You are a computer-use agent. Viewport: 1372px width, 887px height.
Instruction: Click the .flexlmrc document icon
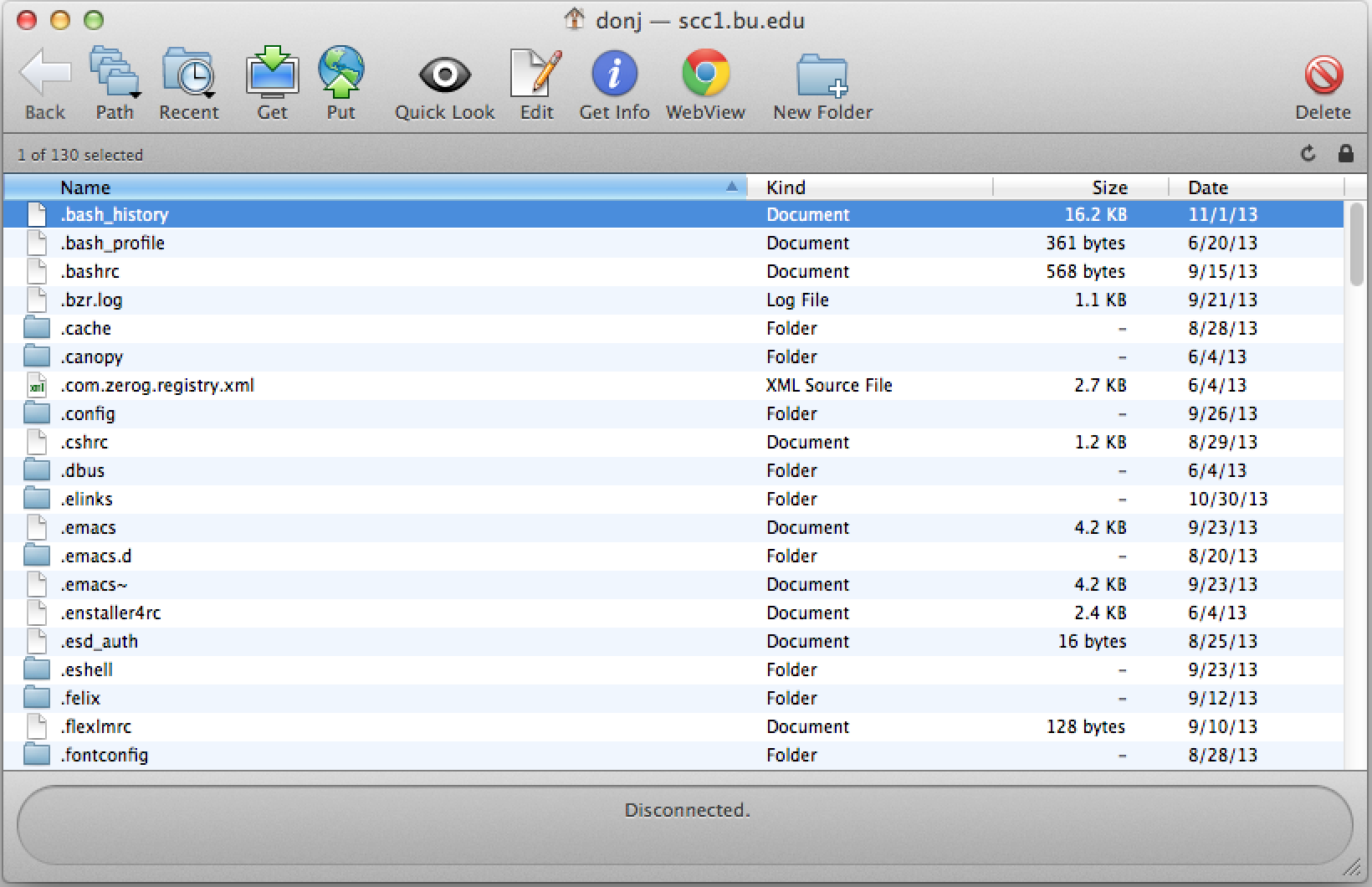click(x=37, y=726)
